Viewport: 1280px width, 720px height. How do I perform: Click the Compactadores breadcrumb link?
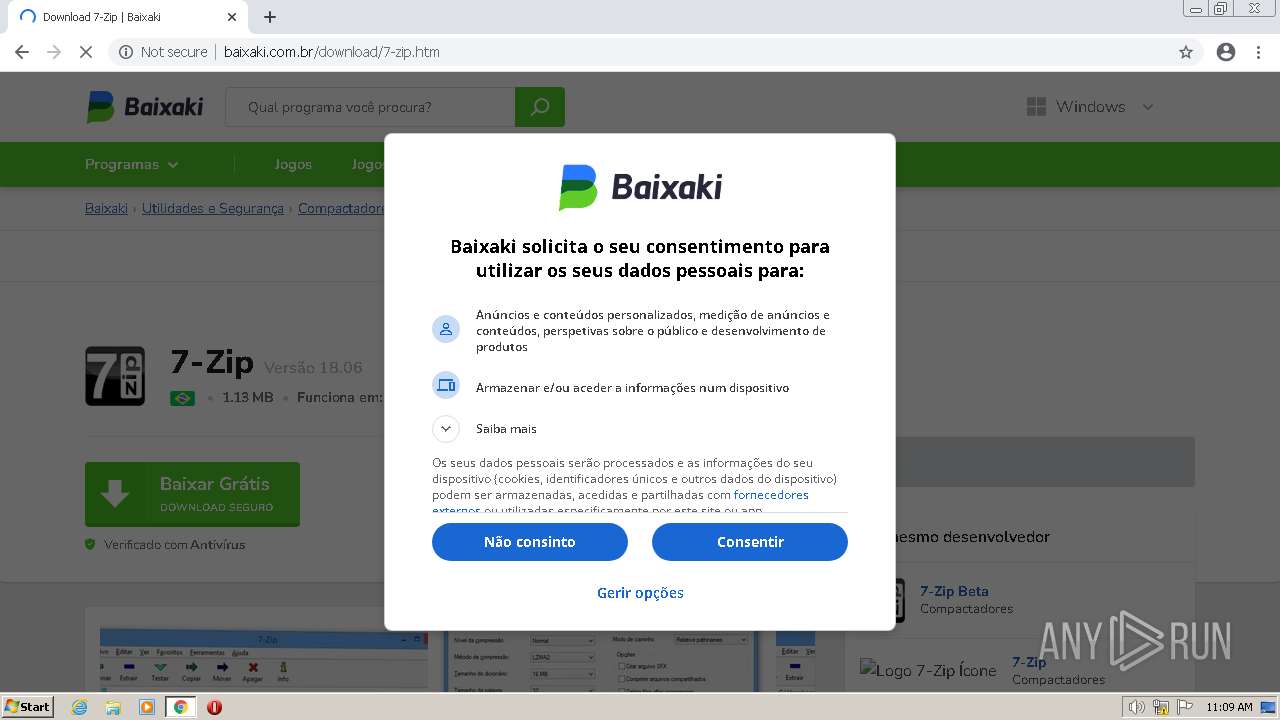(x=341, y=208)
